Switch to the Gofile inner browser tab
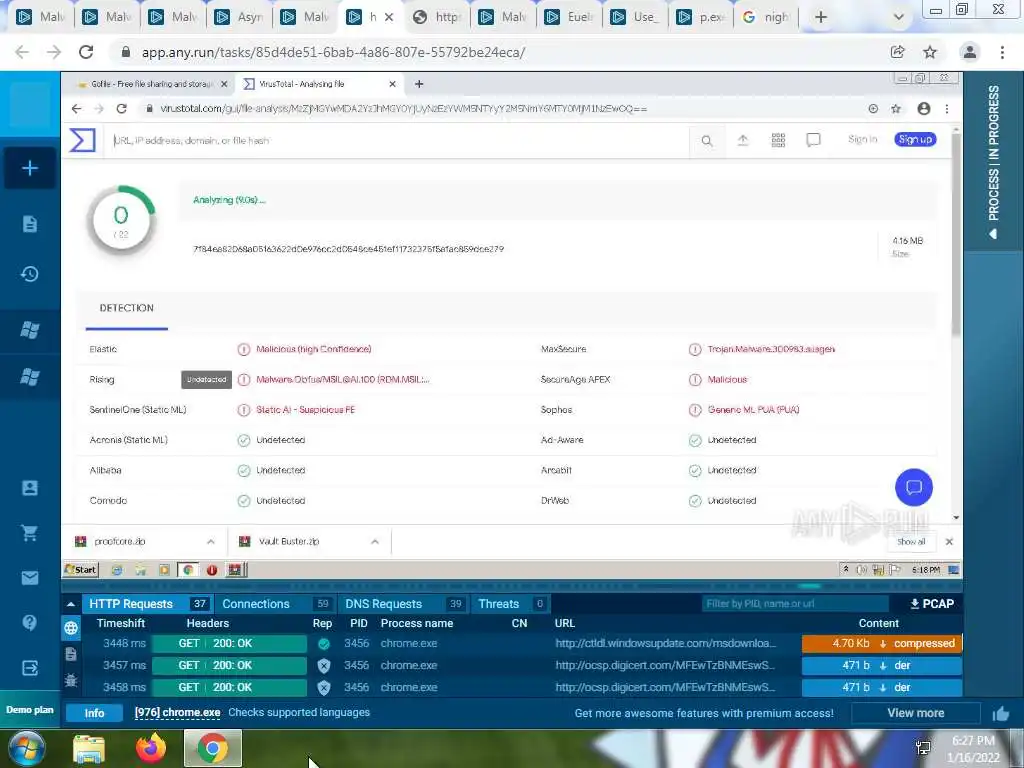This screenshot has width=1024, height=768. [x=151, y=84]
